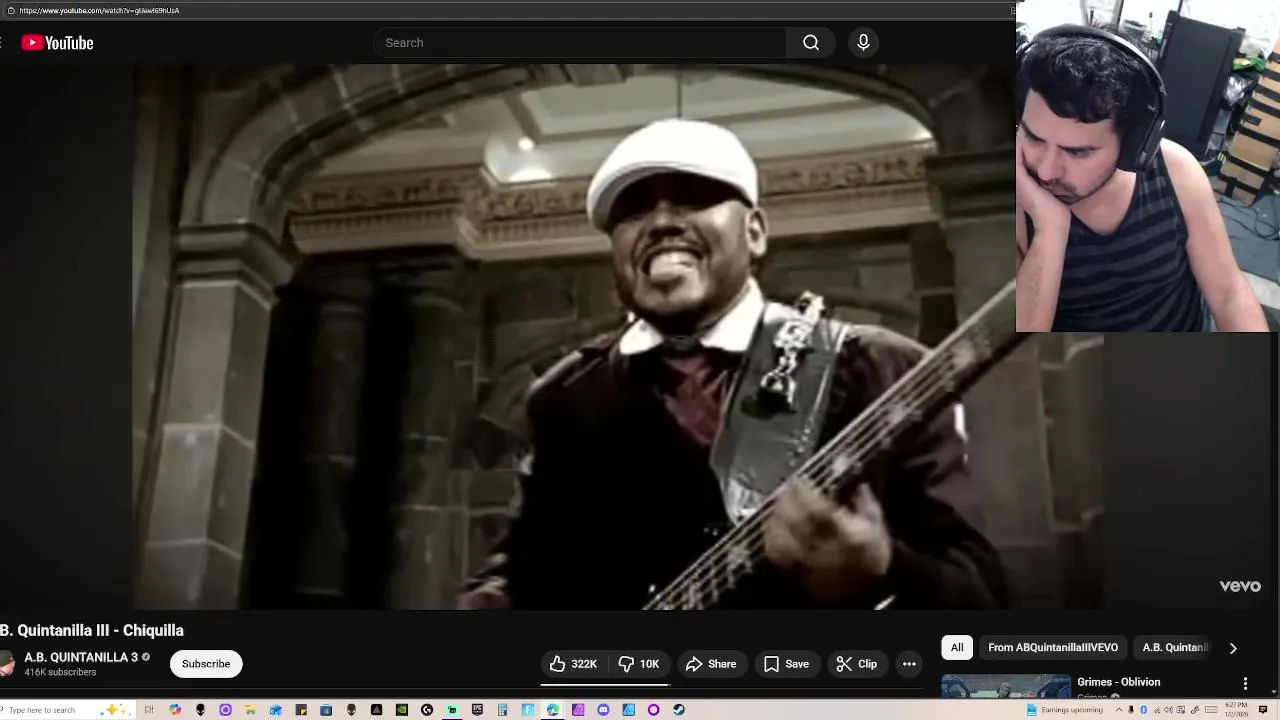Open the three-dot more actions menu under video

click(909, 664)
